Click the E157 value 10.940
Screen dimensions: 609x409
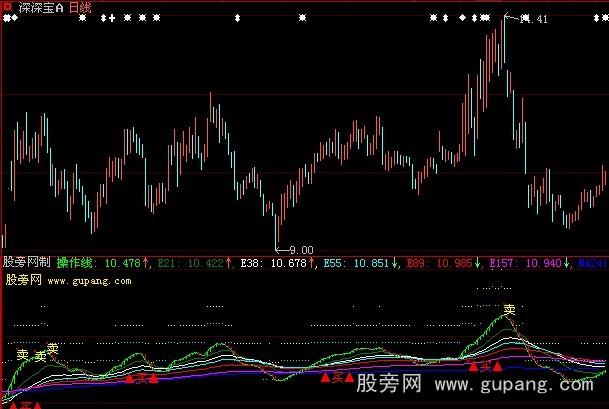(x=544, y=263)
